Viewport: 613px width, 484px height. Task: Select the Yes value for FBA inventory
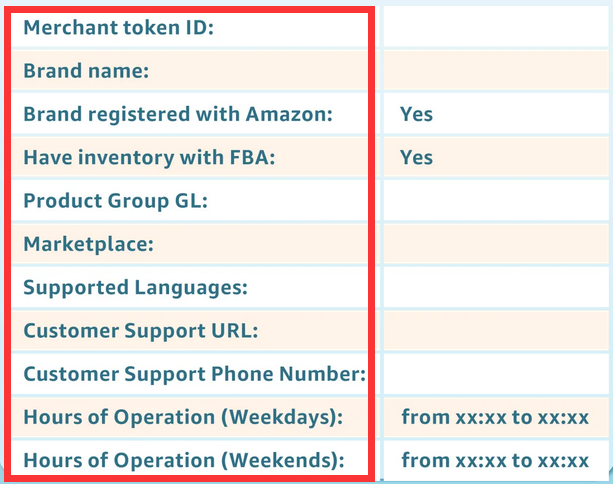pyautogui.click(x=417, y=158)
